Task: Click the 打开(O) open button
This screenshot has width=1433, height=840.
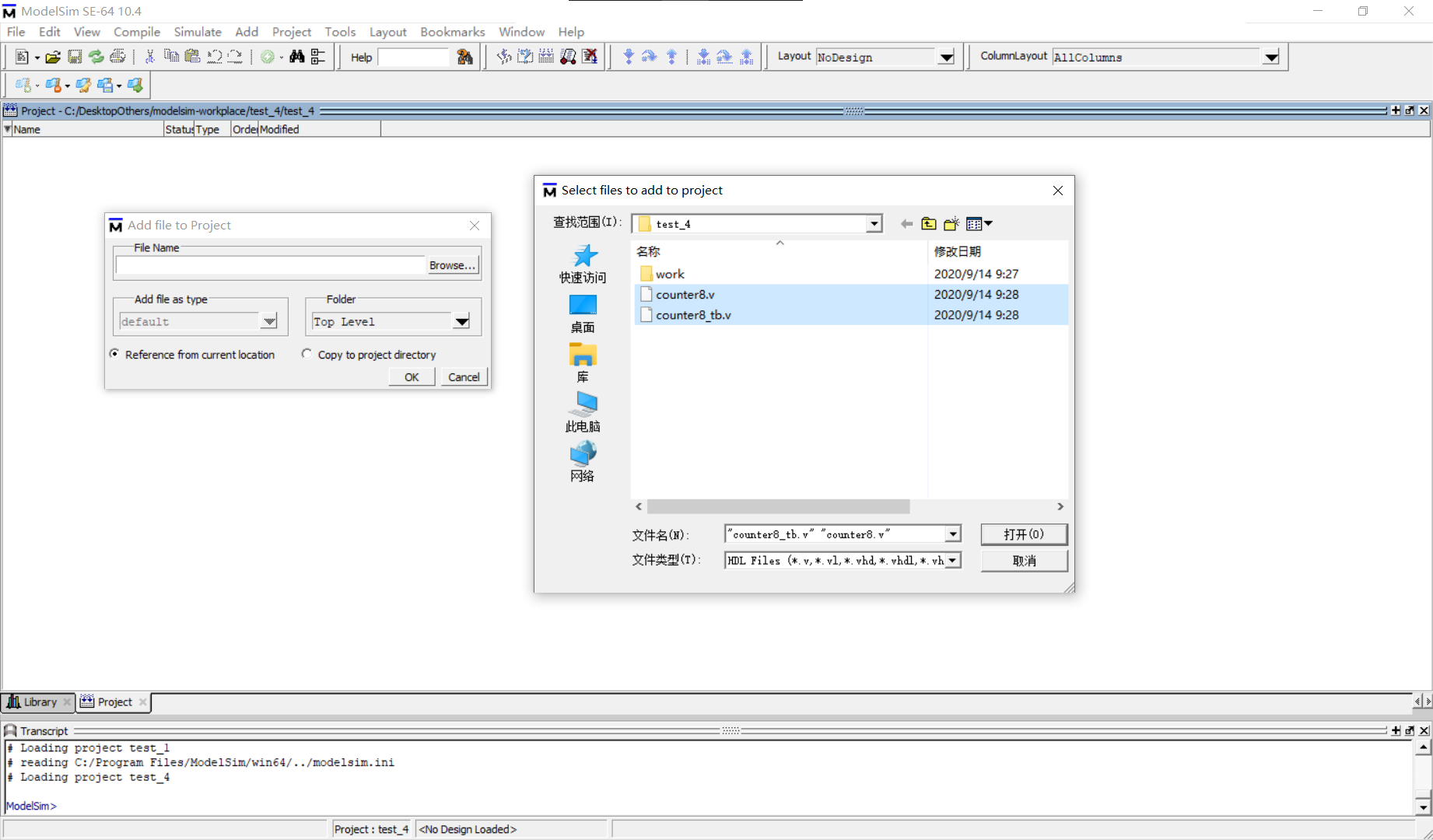Action: click(1024, 534)
